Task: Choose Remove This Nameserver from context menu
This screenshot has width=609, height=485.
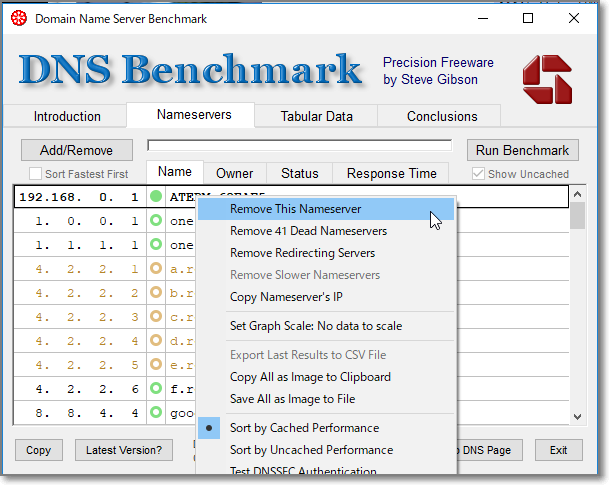Action: (296, 209)
